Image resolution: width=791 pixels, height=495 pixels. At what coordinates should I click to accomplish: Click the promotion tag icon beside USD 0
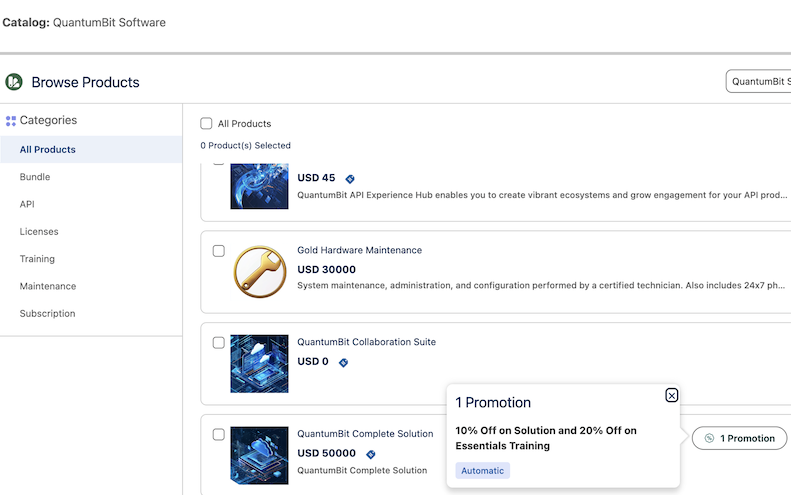344,362
